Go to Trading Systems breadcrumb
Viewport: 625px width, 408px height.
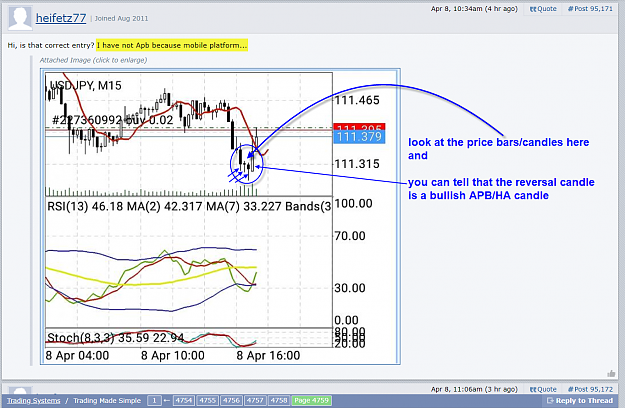click(33, 400)
